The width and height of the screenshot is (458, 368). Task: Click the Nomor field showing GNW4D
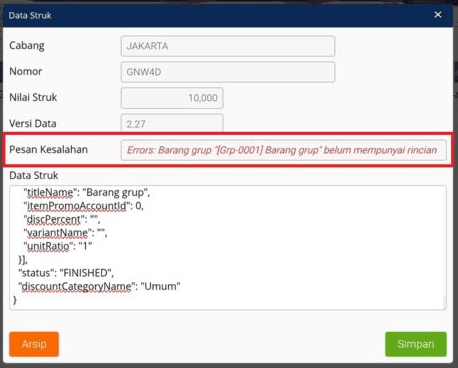[x=228, y=72]
